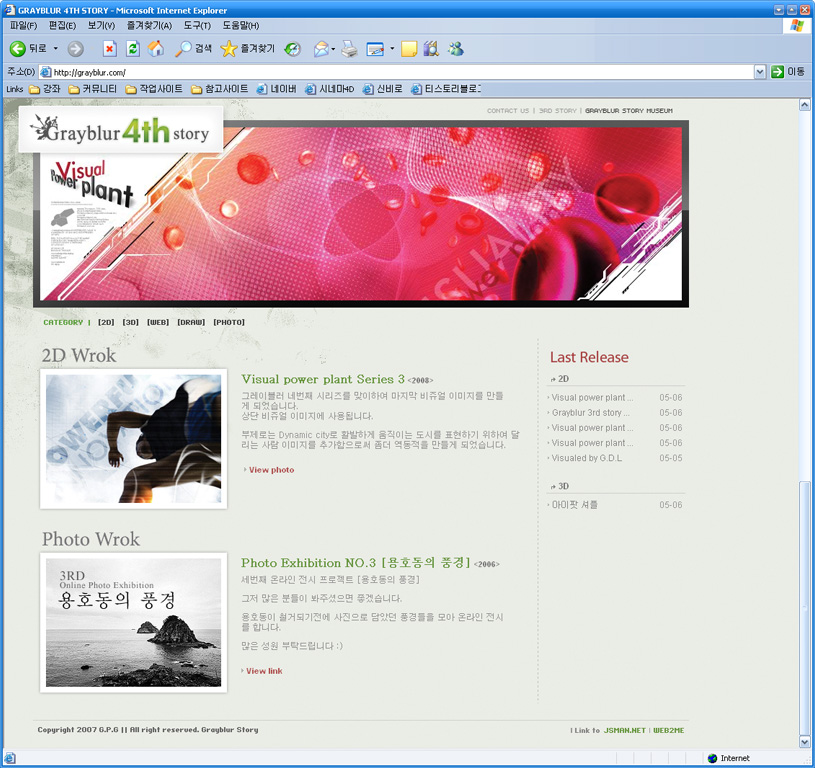815x768 pixels.
Task: Click the View photo link
Action: (271, 469)
